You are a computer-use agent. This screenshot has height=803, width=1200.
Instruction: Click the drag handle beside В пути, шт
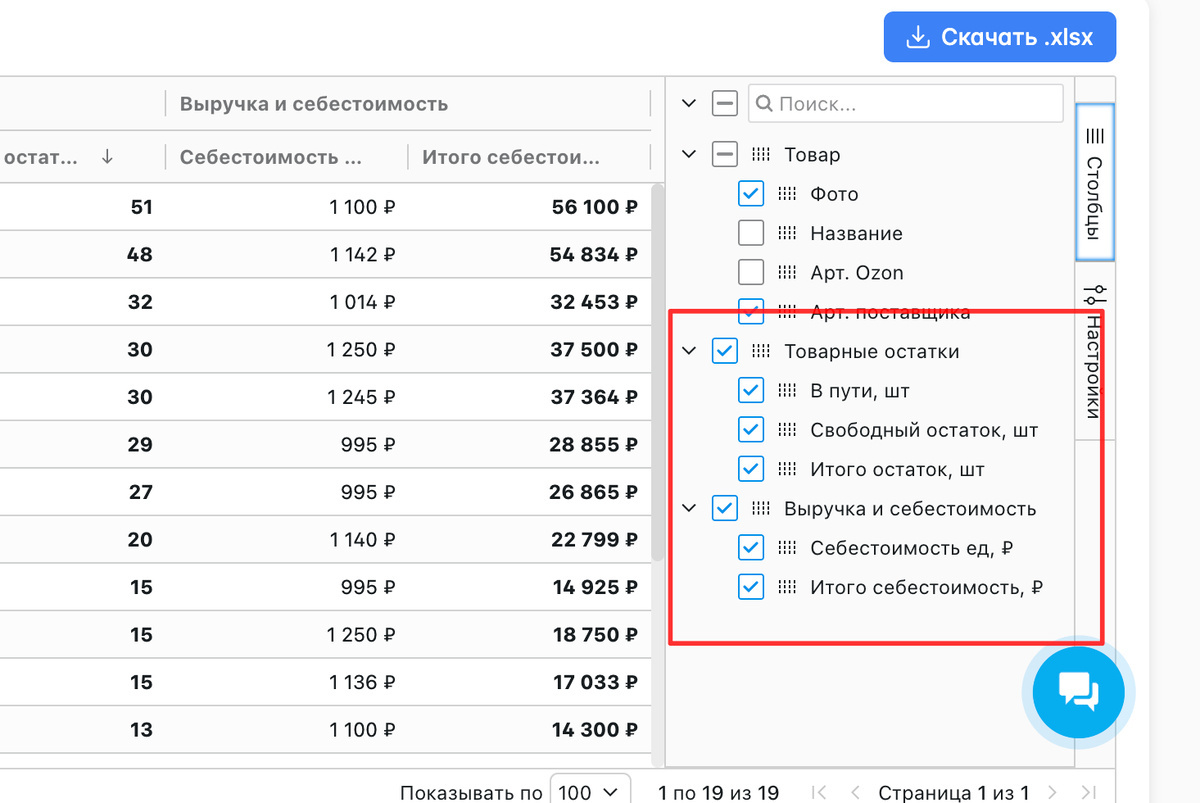click(x=786, y=390)
